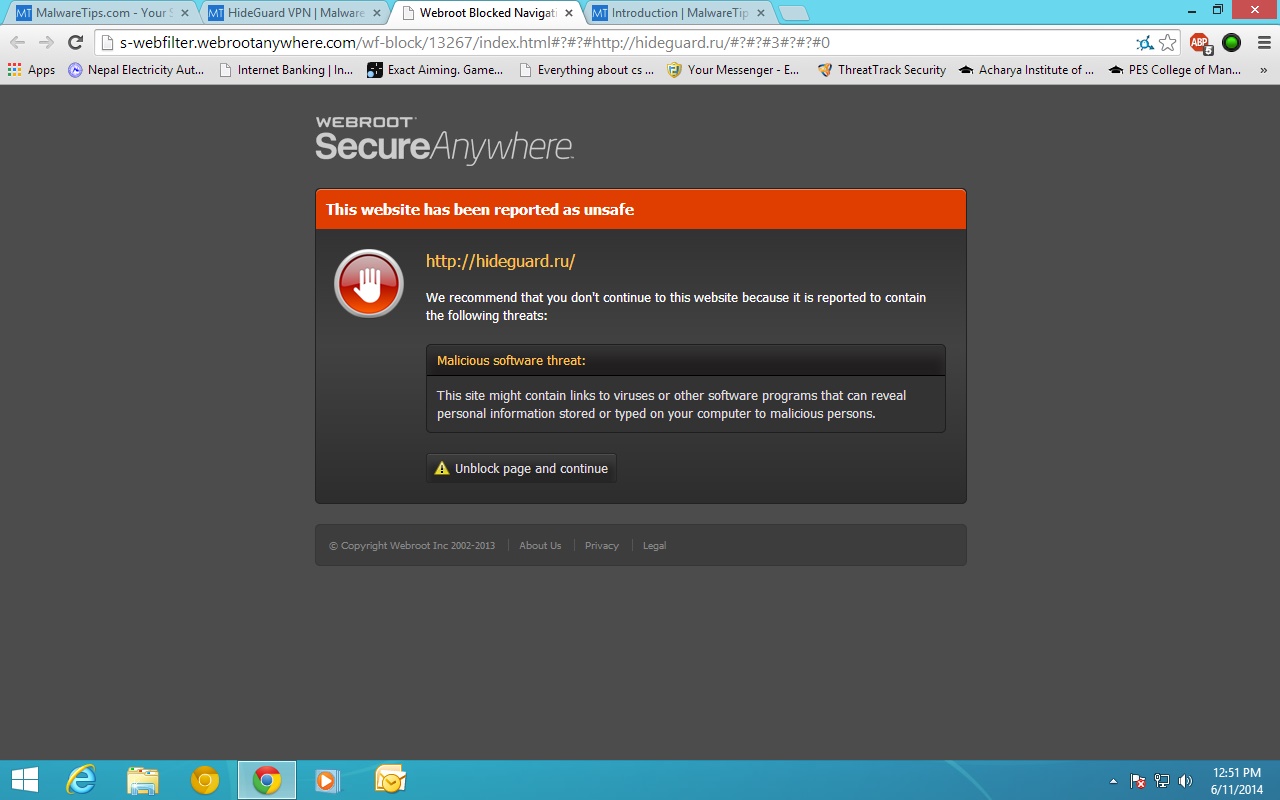
Task: Click the red stop-hand warning icon
Action: [x=369, y=283]
